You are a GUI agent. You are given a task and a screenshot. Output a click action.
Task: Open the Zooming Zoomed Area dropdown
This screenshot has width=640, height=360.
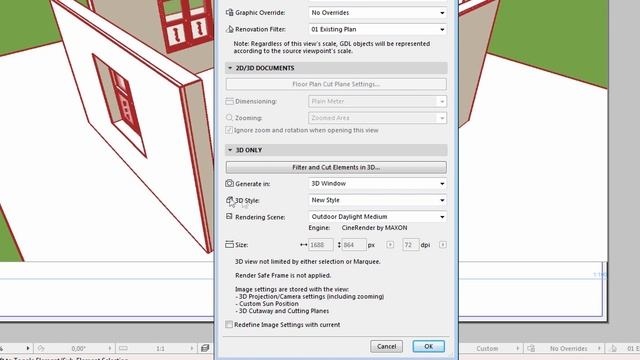pos(378,118)
